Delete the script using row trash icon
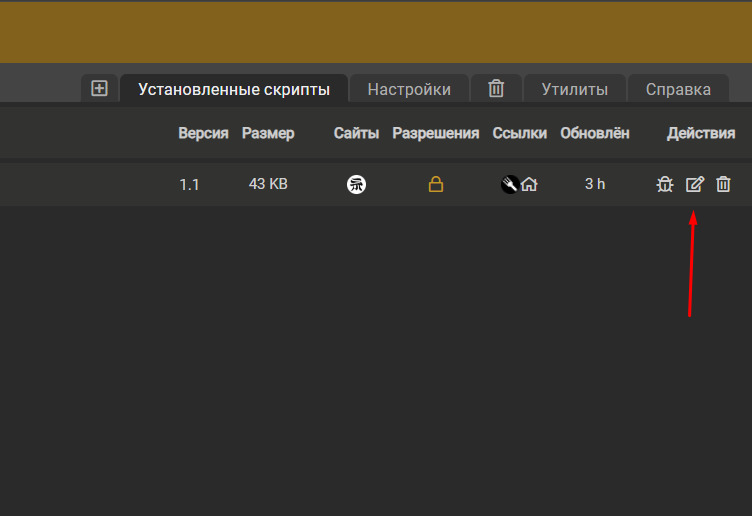Screen dimensions: 752x516 723,184
